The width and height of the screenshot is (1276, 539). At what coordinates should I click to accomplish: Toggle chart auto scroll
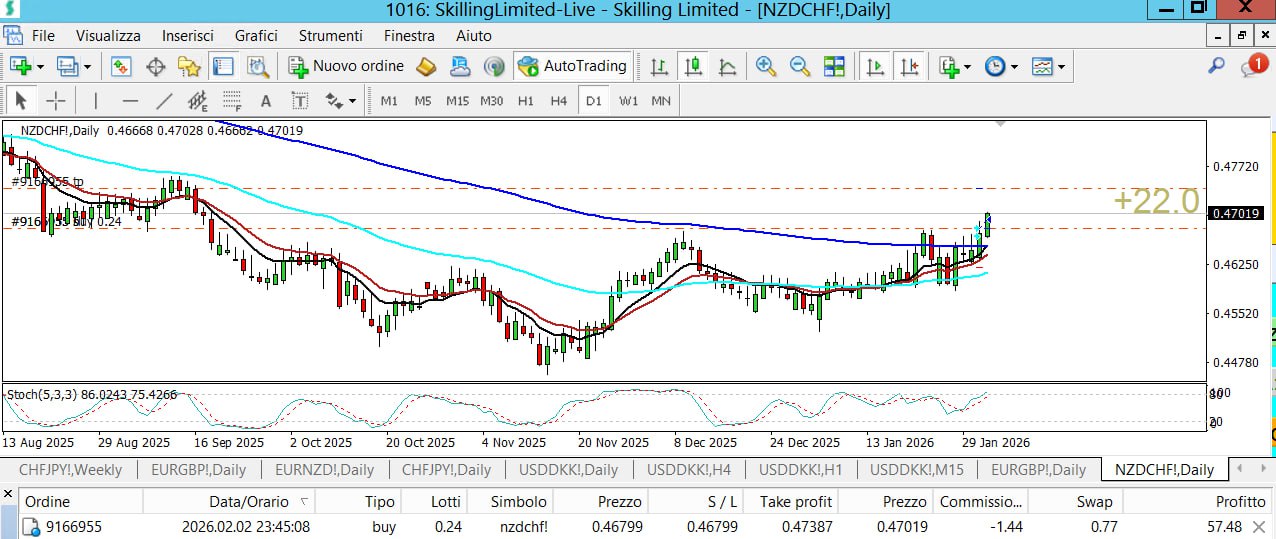875,67
